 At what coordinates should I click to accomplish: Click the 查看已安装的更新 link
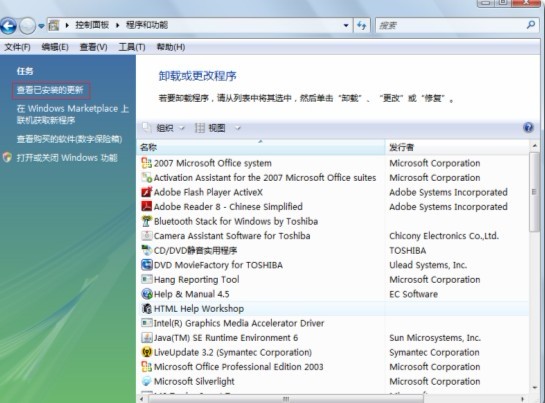50,90
